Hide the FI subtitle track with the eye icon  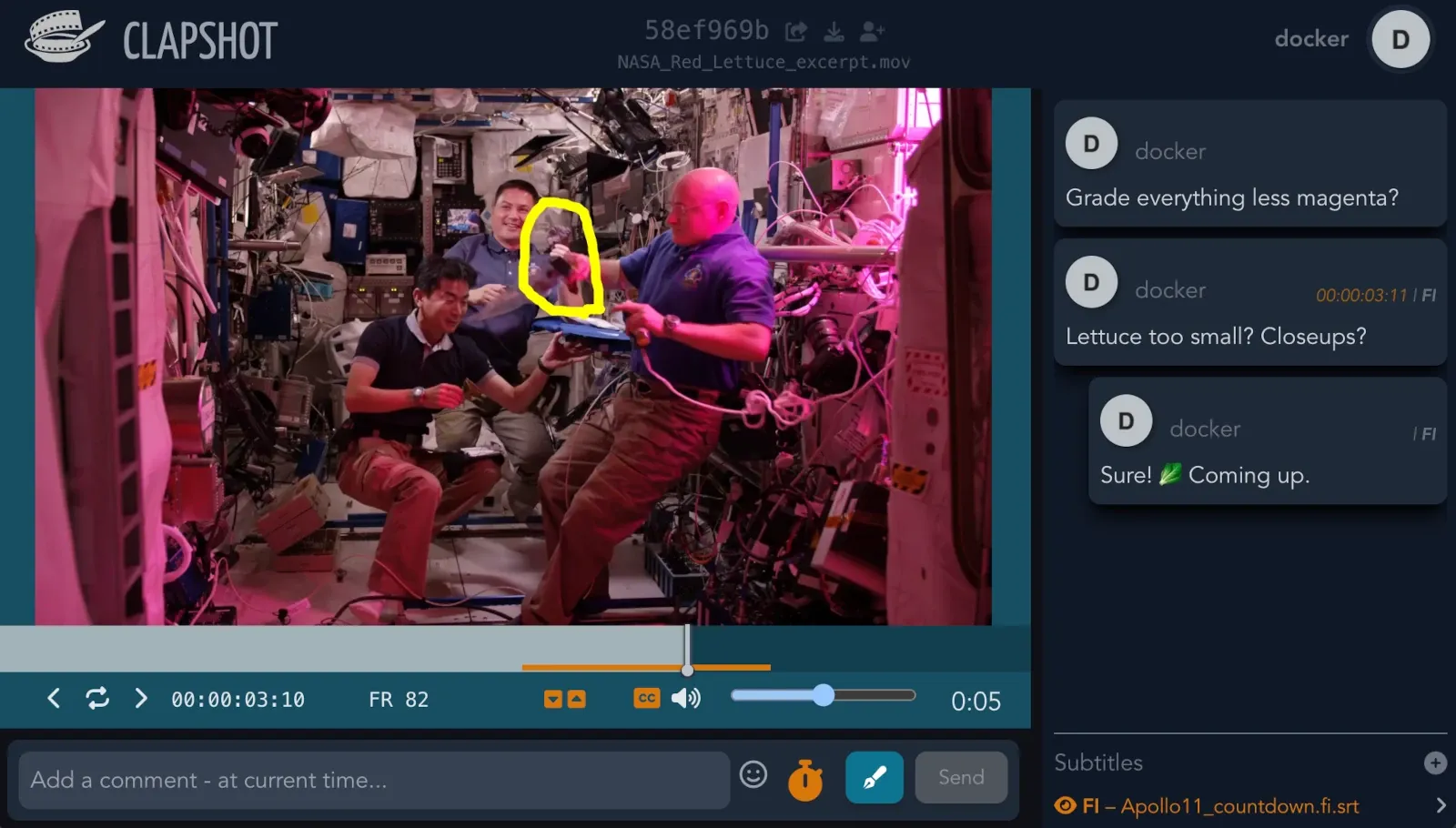click(x=1065, y=806)
